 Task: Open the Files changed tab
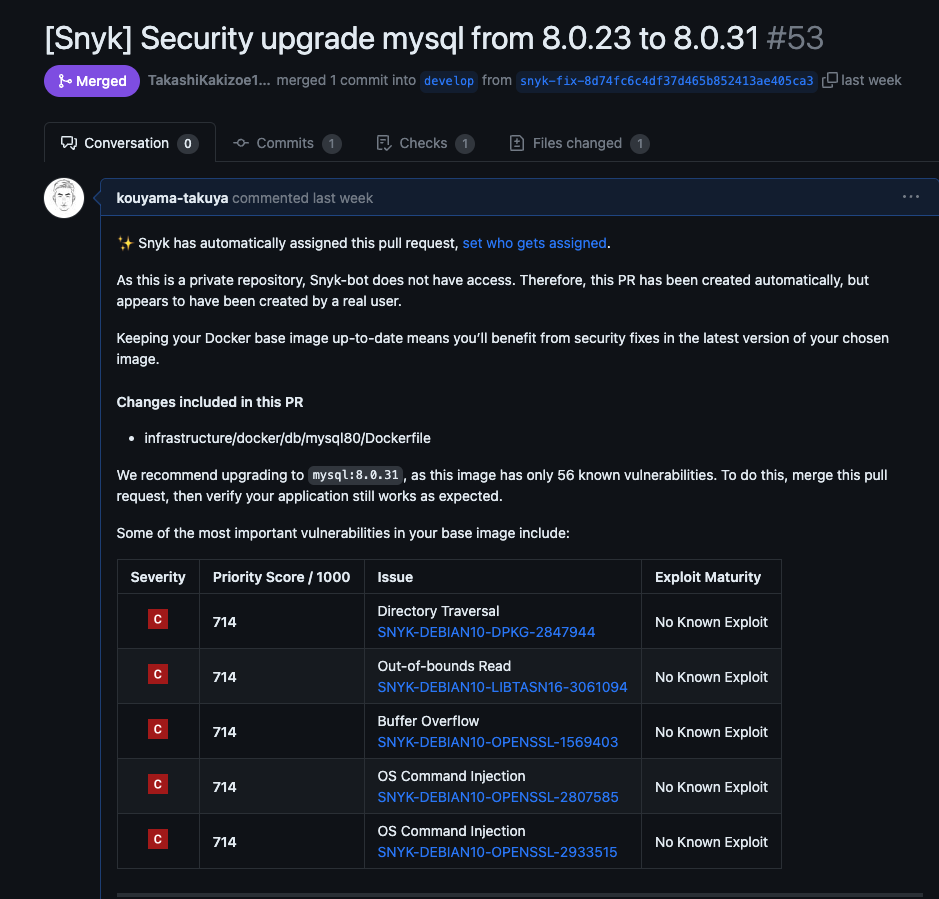point(577,143)
